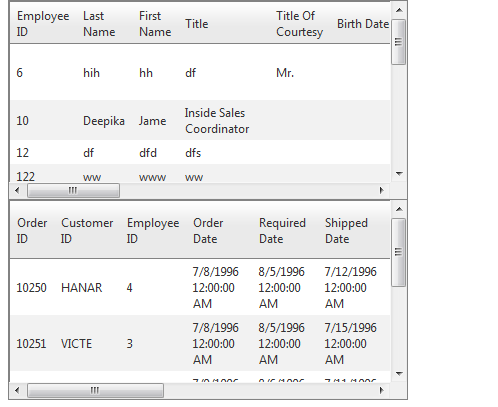Click the down arrow of the orders grid's vertical scrollbar
498x407 pixels.
click(399, 374)
